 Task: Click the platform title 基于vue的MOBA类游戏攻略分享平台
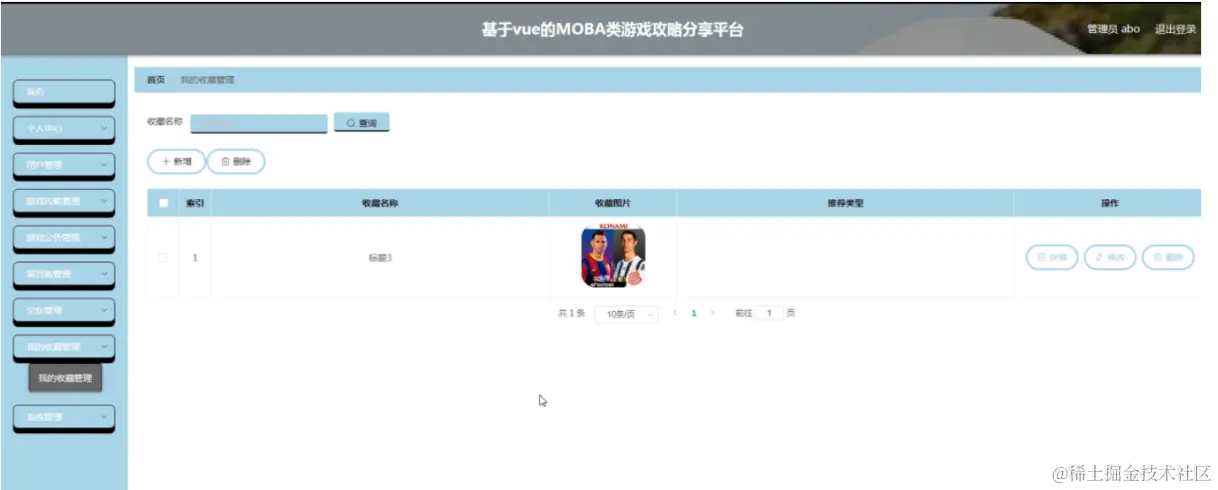pos(612,30)
